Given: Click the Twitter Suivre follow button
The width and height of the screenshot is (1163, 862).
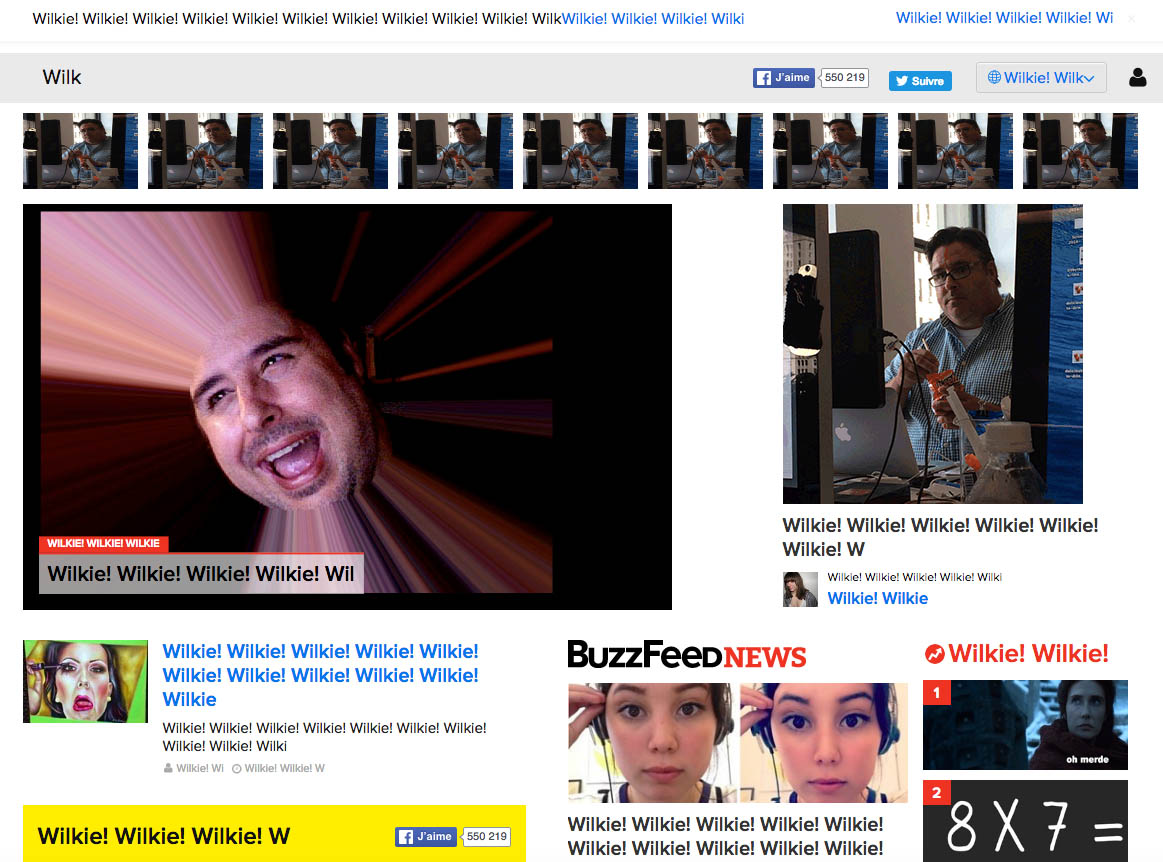Looking at the screenshot, I should click(x=920, y=81).
